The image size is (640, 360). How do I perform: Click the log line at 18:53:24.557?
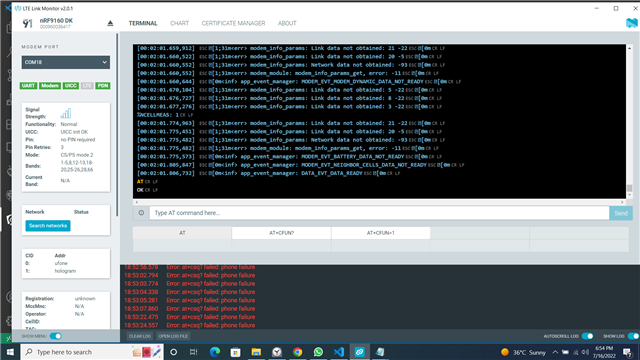190,325
